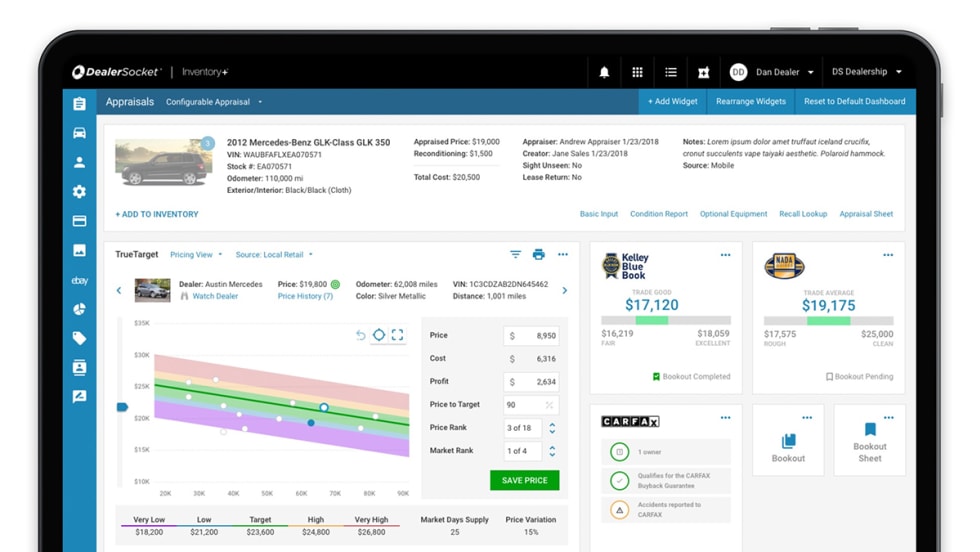Click the print icon in TrueTarget panel
The height and width of the screenshot is (552, 980).
(x=539, y=255)
